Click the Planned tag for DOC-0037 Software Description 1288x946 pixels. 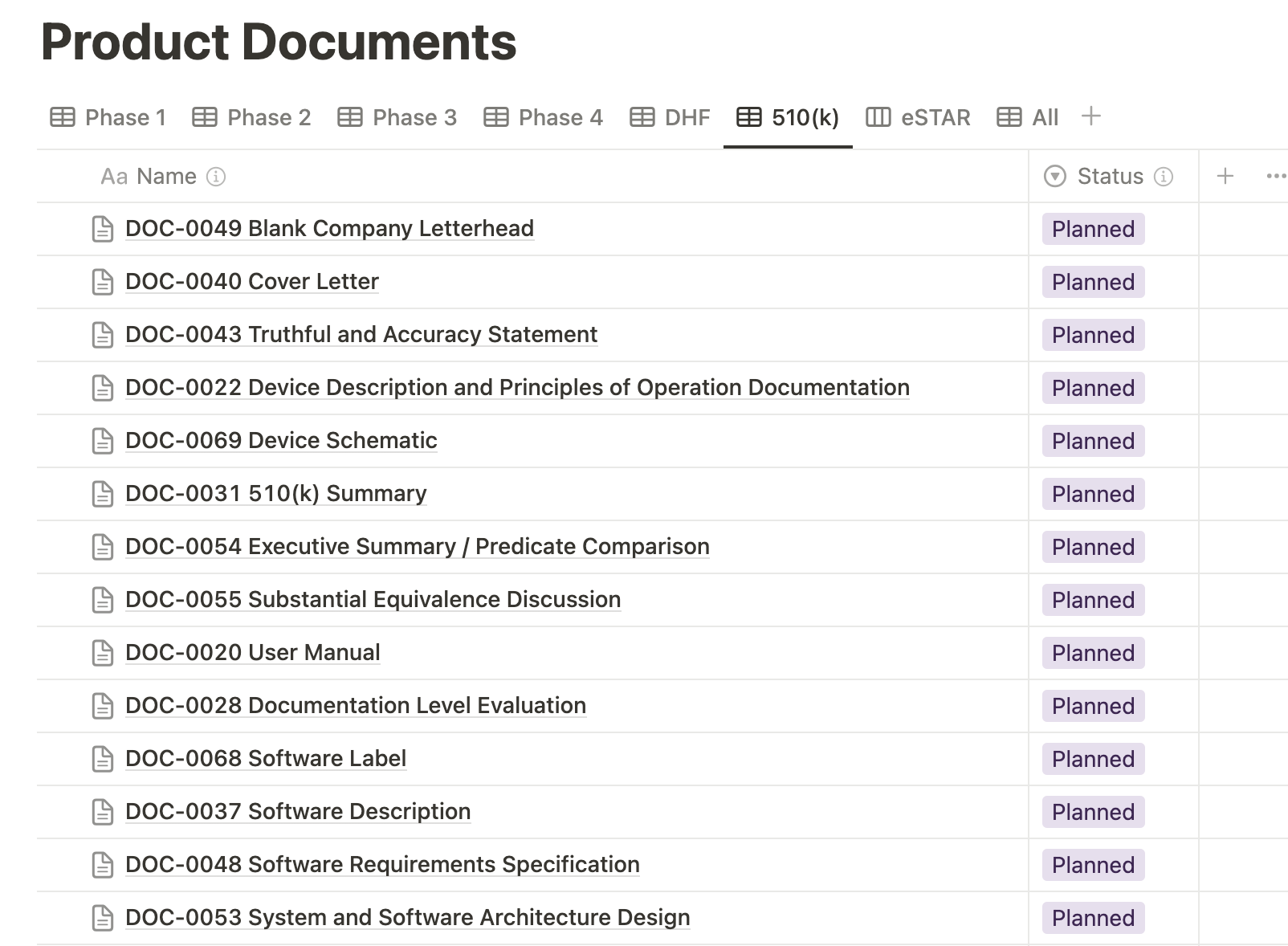click(x=1093, y=813)
